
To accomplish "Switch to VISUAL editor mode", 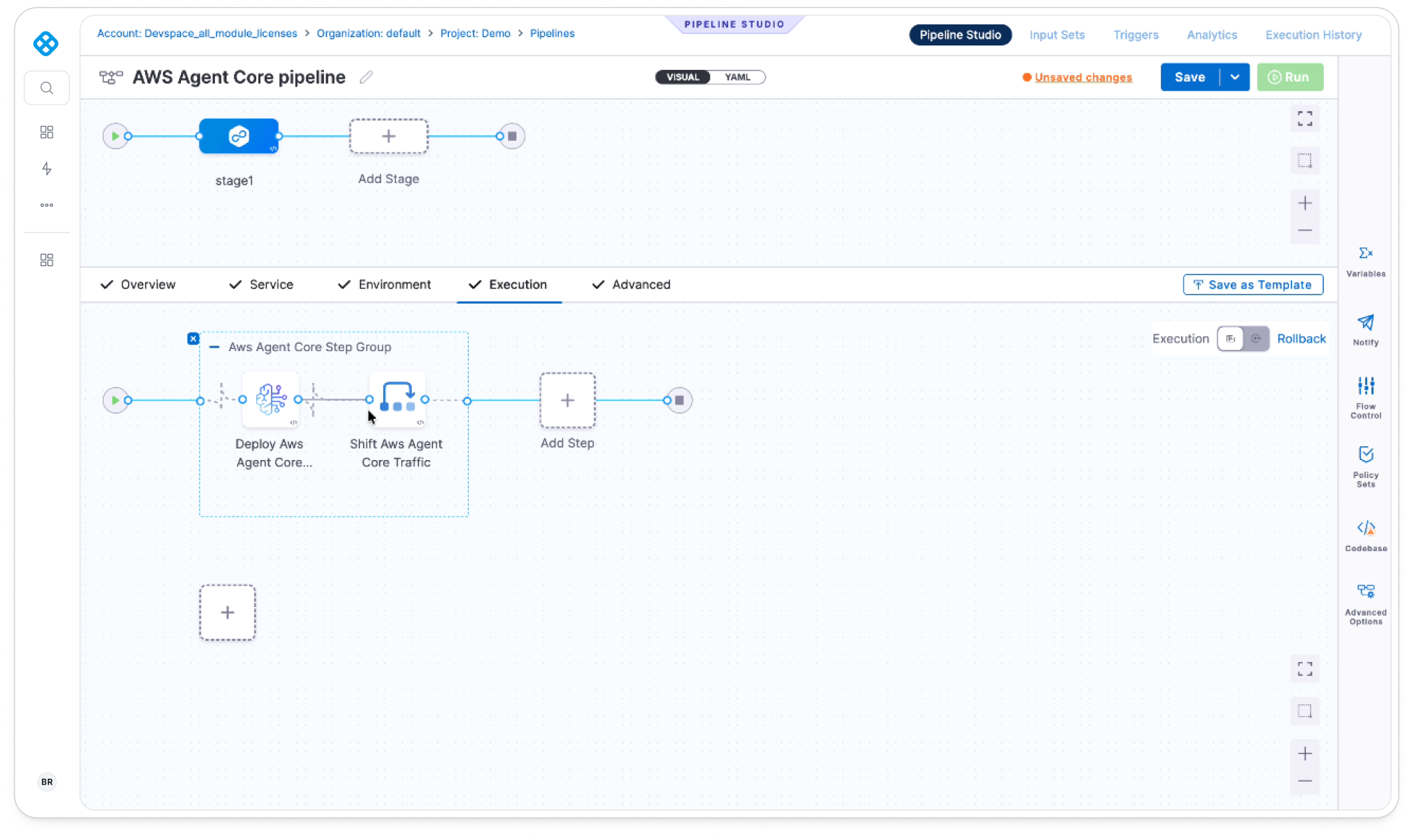I will point(682,77).
